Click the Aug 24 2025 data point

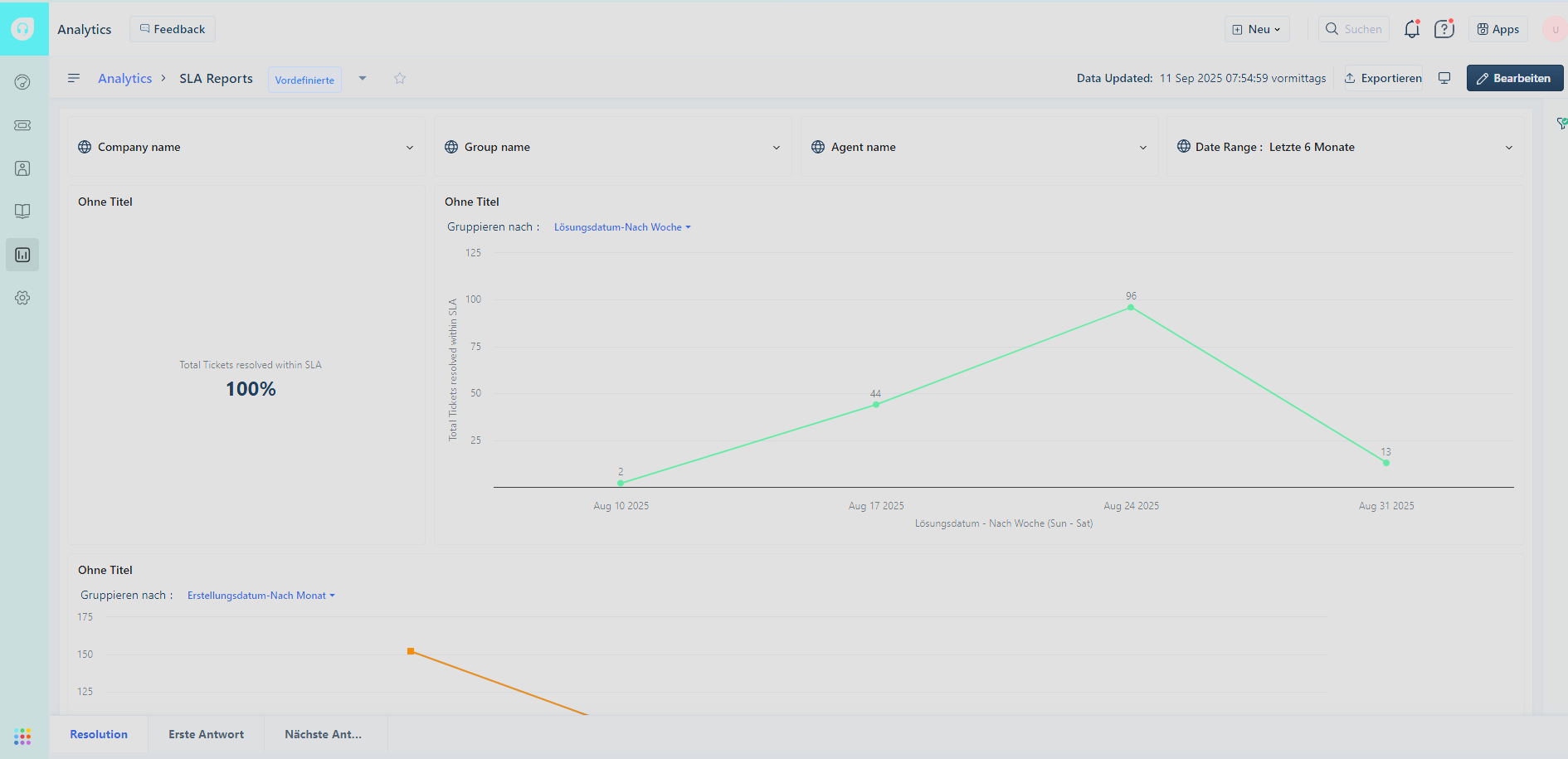tap(1131, 307)
